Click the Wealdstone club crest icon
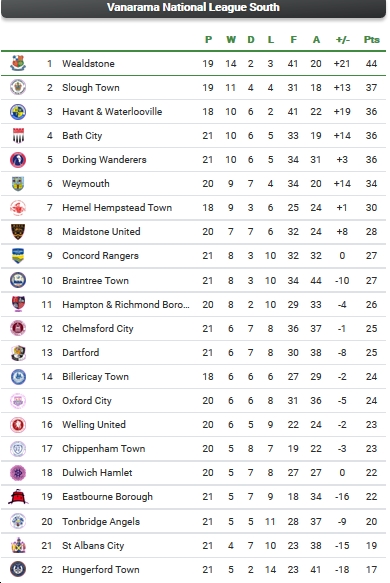Image resolution: width=390 pixels, height=583 pixels. click(18, 63)
